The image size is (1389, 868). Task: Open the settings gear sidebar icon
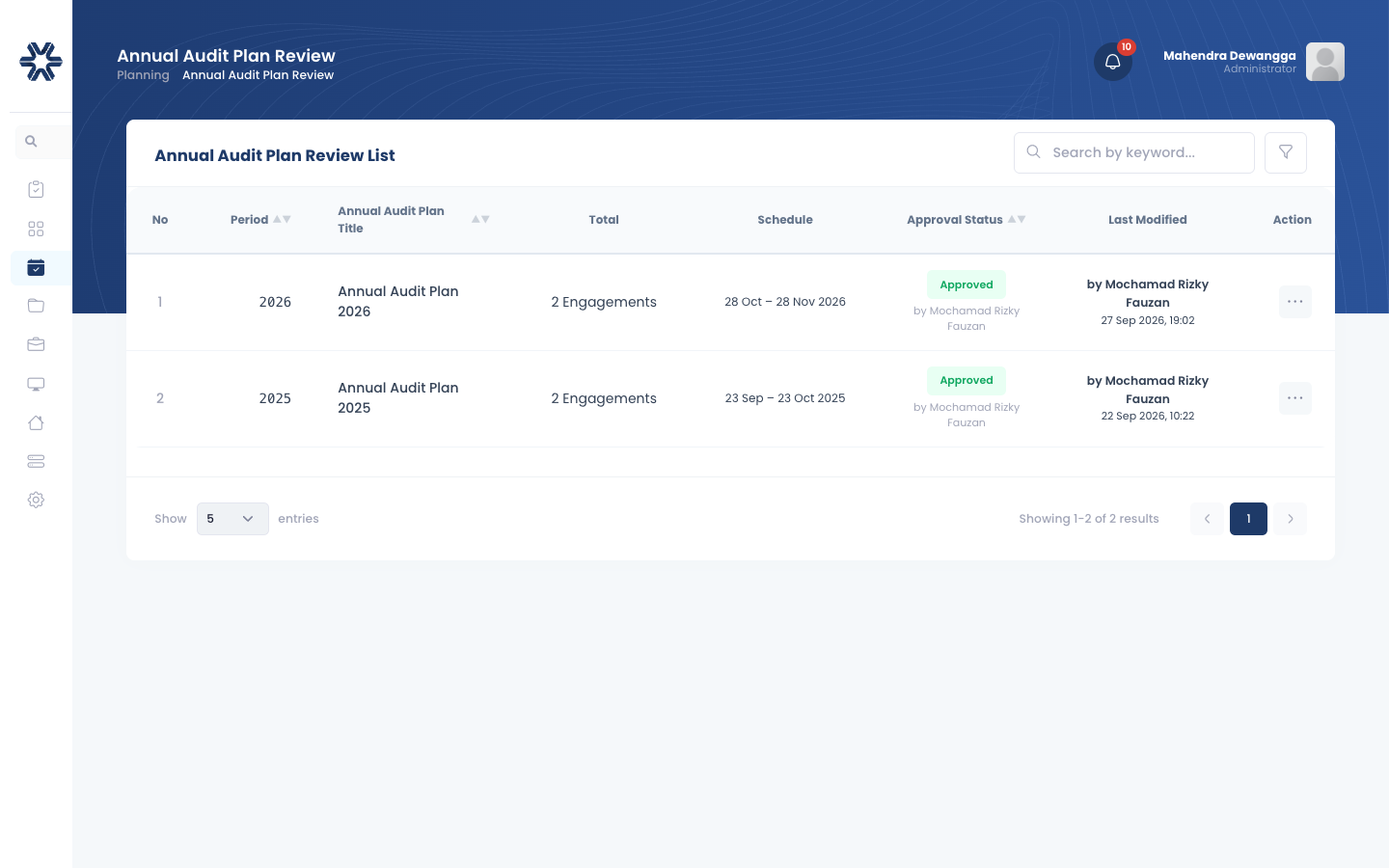tap(36, 500)
